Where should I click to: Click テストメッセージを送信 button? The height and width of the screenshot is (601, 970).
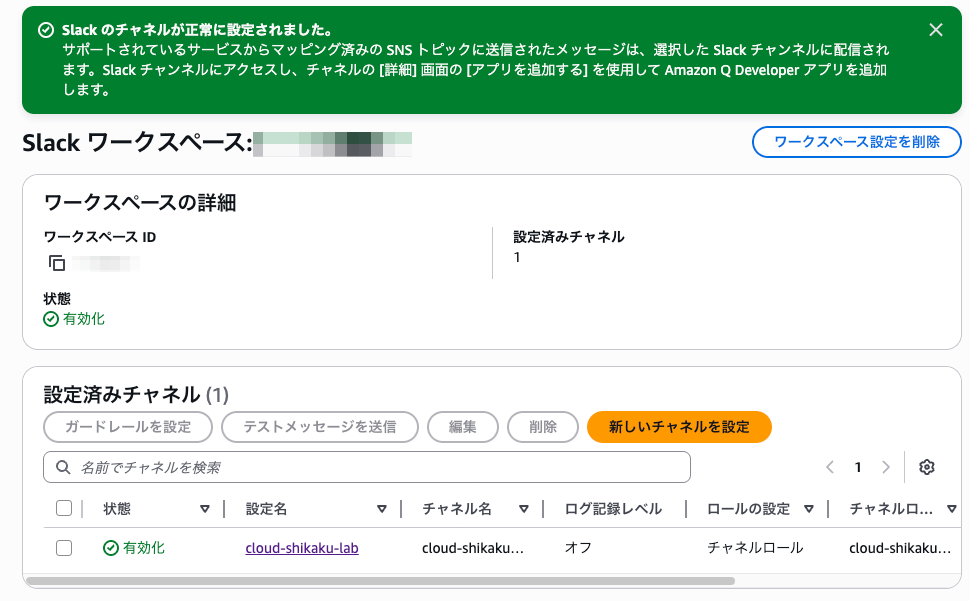(320, 427)
